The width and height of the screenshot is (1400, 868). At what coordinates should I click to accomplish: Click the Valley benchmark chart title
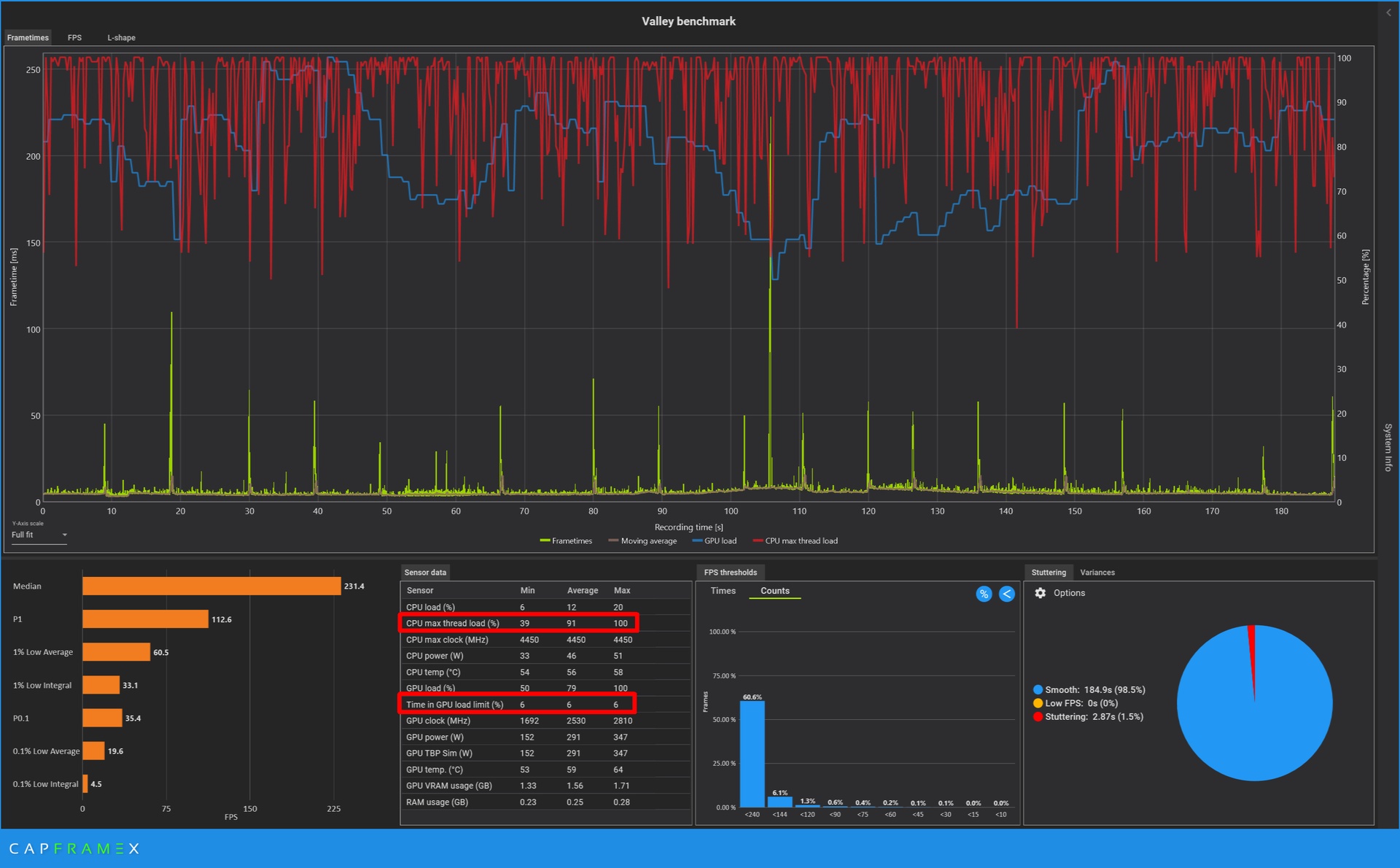tap(688, 21)
